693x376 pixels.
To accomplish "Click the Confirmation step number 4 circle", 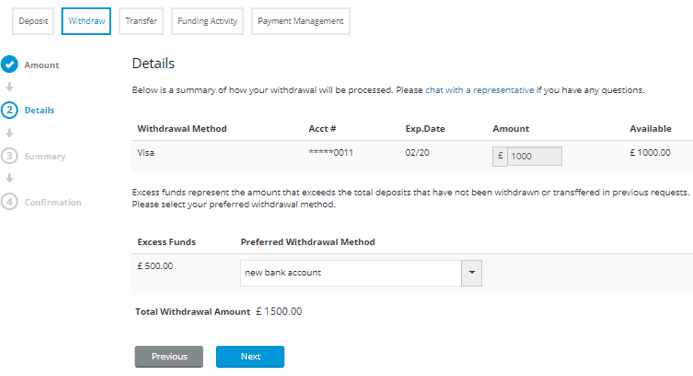I will [9, 202].
